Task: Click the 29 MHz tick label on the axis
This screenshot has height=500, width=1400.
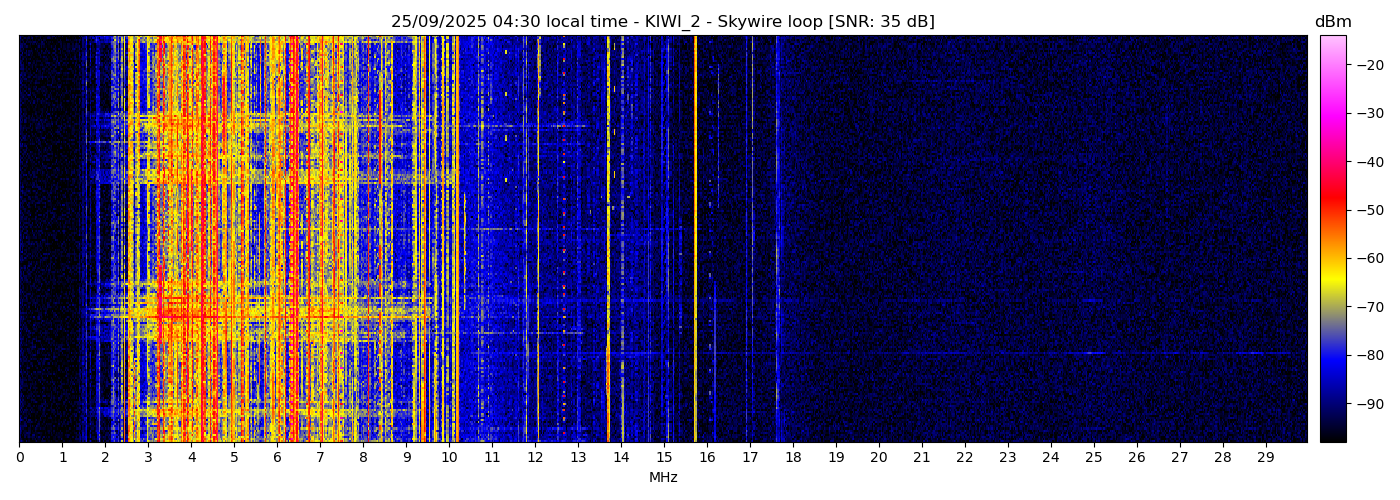Action: click(x=1265, y=458)
